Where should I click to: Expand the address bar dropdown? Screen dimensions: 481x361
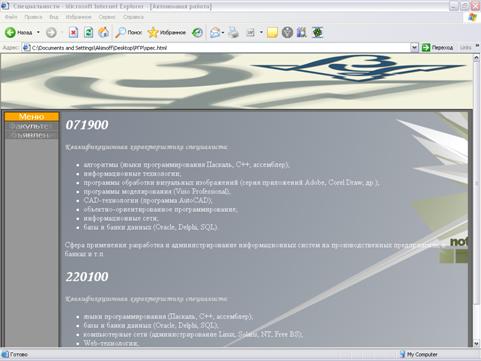click(x=414, y=48)
